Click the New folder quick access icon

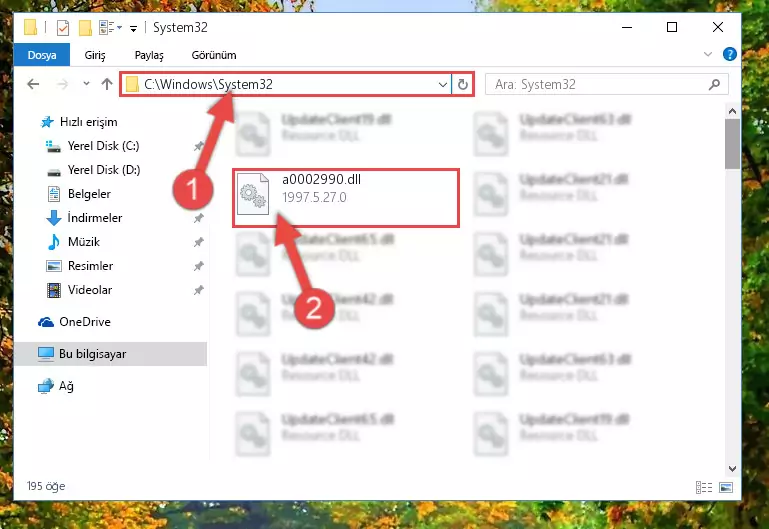(85, 27)
